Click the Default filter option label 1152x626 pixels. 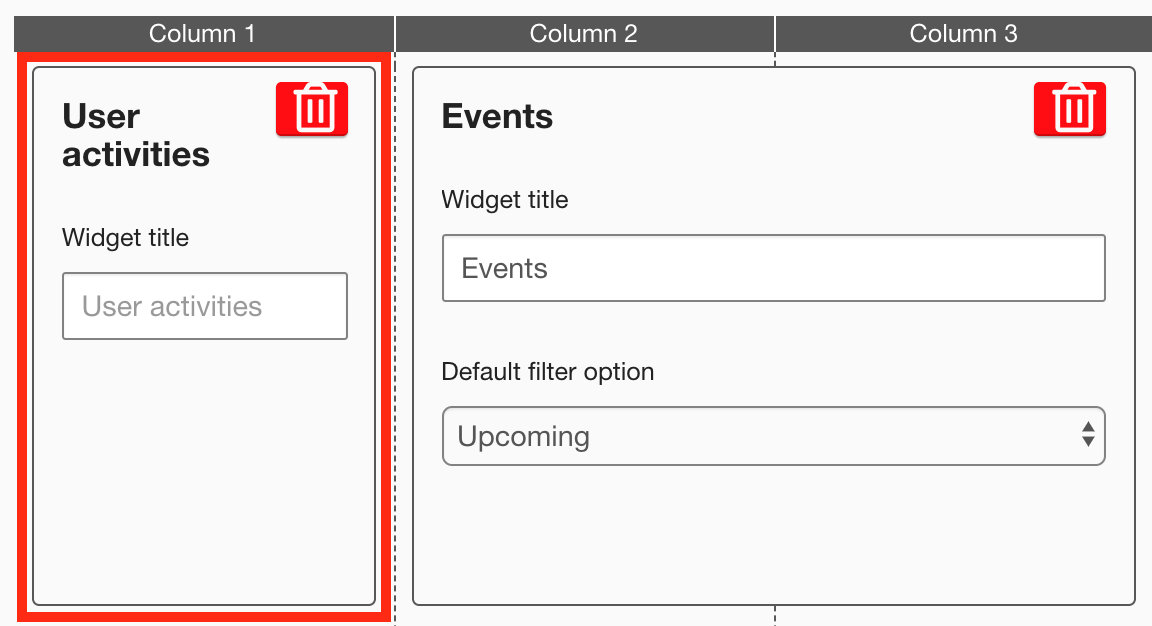547,372
